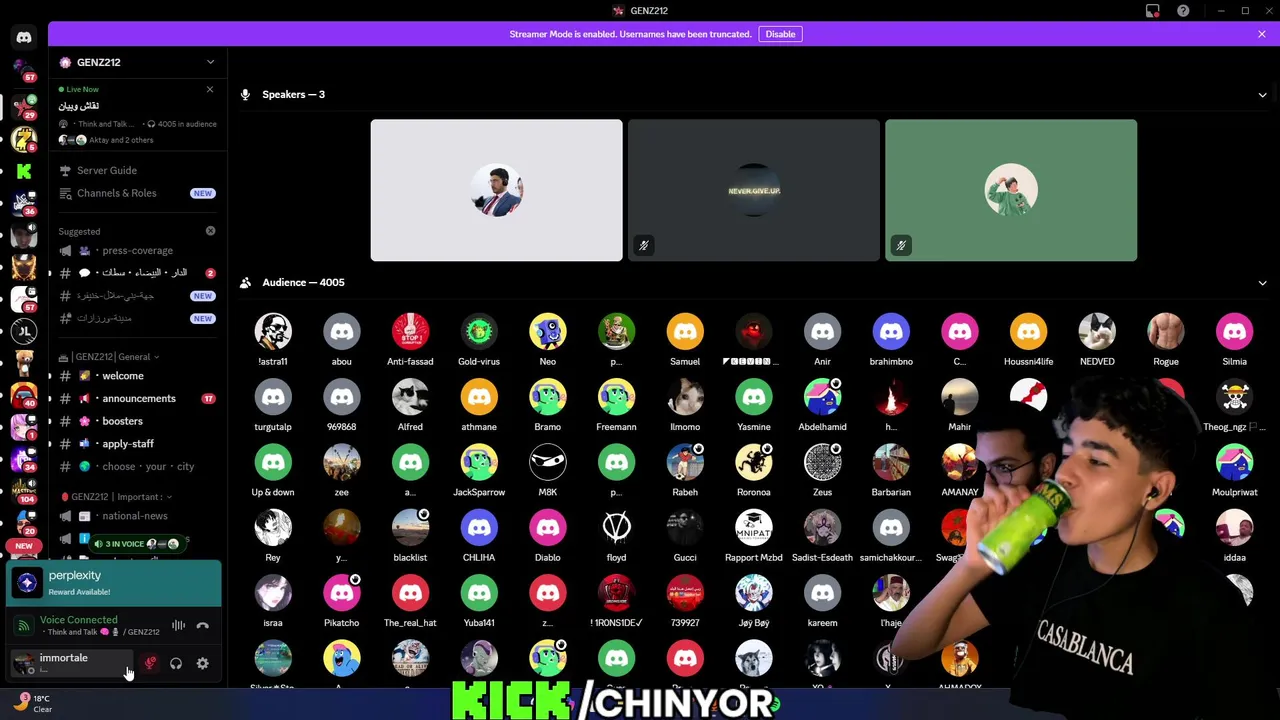Open audience member Anti-fassad's avatar

410,332
